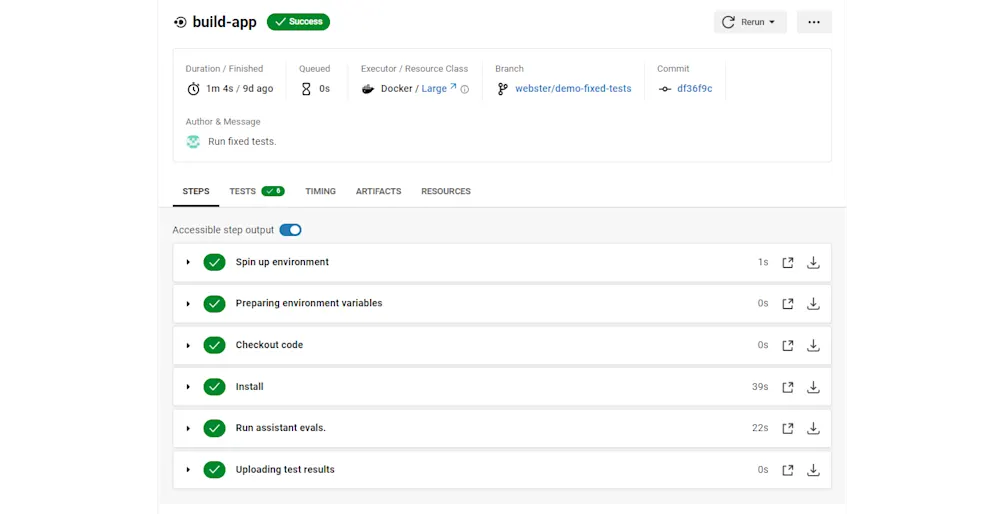The height and width of the screenshot is (514, 1003).
Task: Click the build-app job icon
Action: click(180, 22)
